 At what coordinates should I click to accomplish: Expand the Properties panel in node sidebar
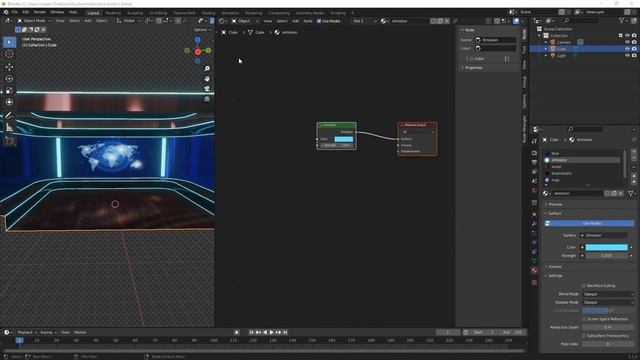[472, 68]
